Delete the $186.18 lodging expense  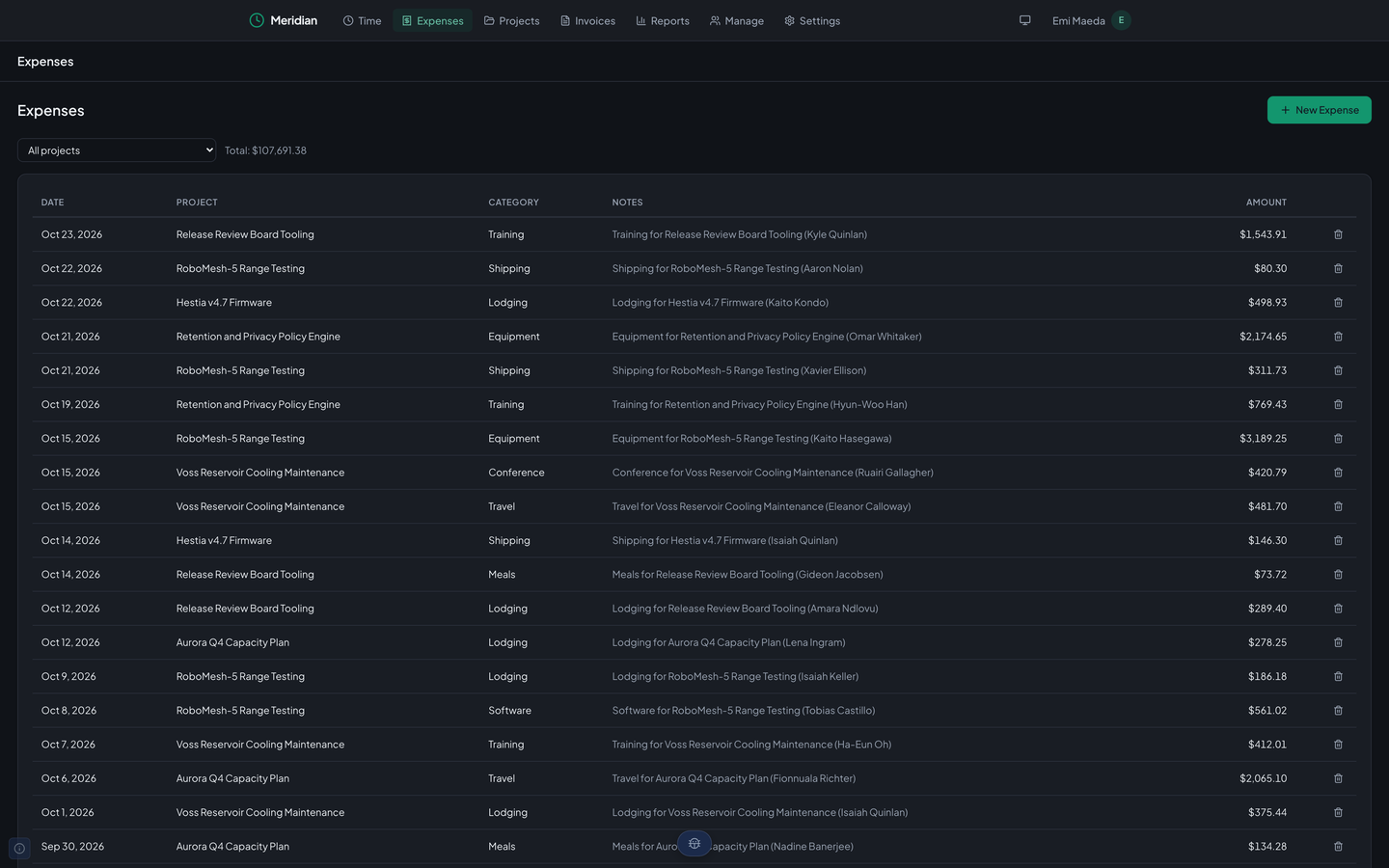1338,676
